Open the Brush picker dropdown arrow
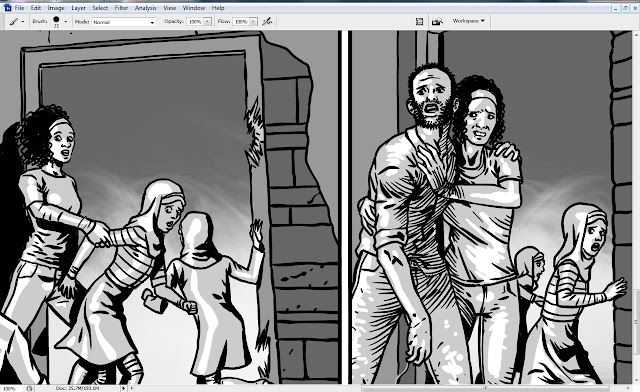The width and height of the screenshot is (640, 392). (66, 22)
